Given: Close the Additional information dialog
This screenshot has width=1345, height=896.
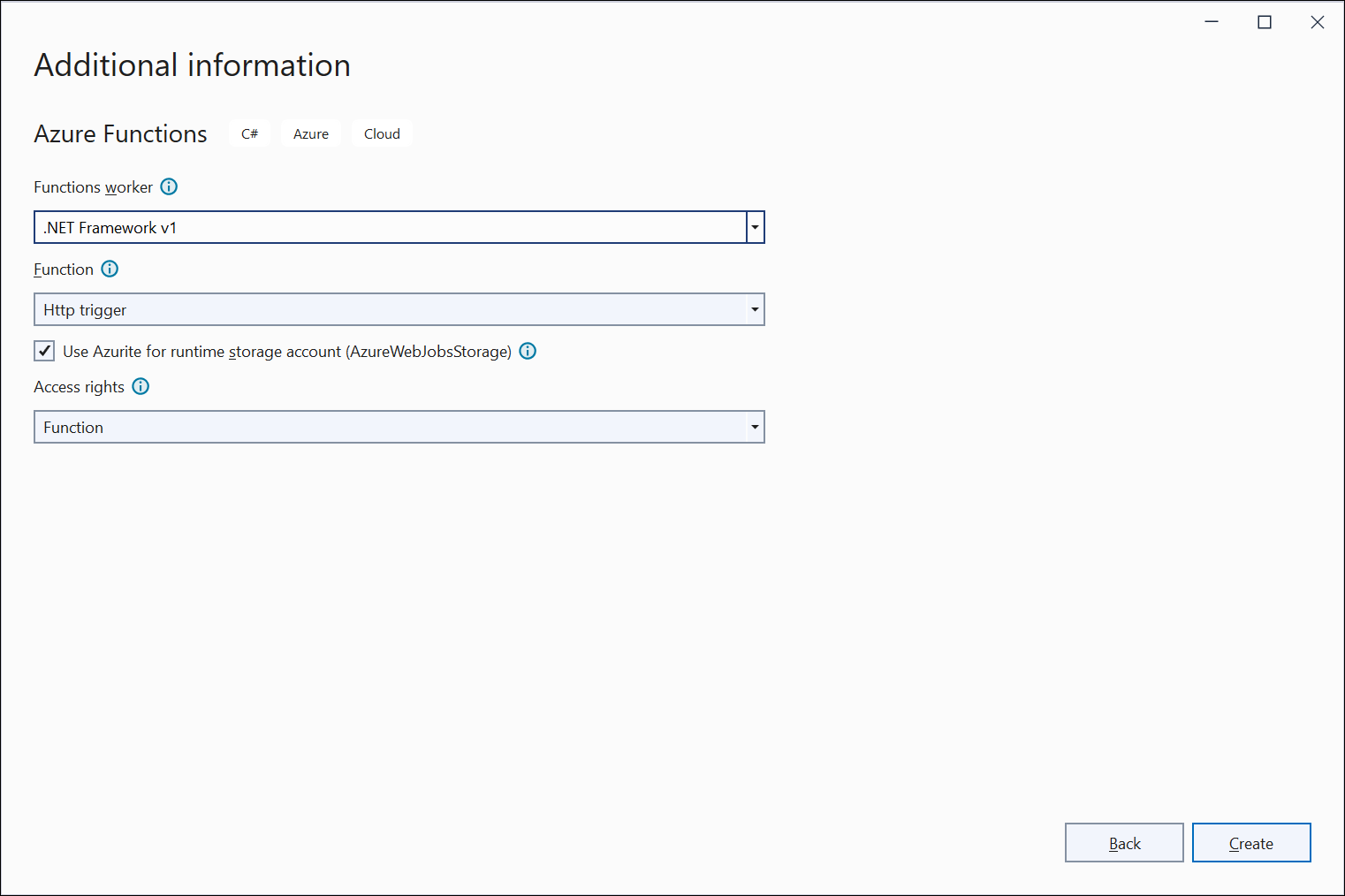Looking at the screenshot, I should pyautogui.click(x=1317, y=22).
